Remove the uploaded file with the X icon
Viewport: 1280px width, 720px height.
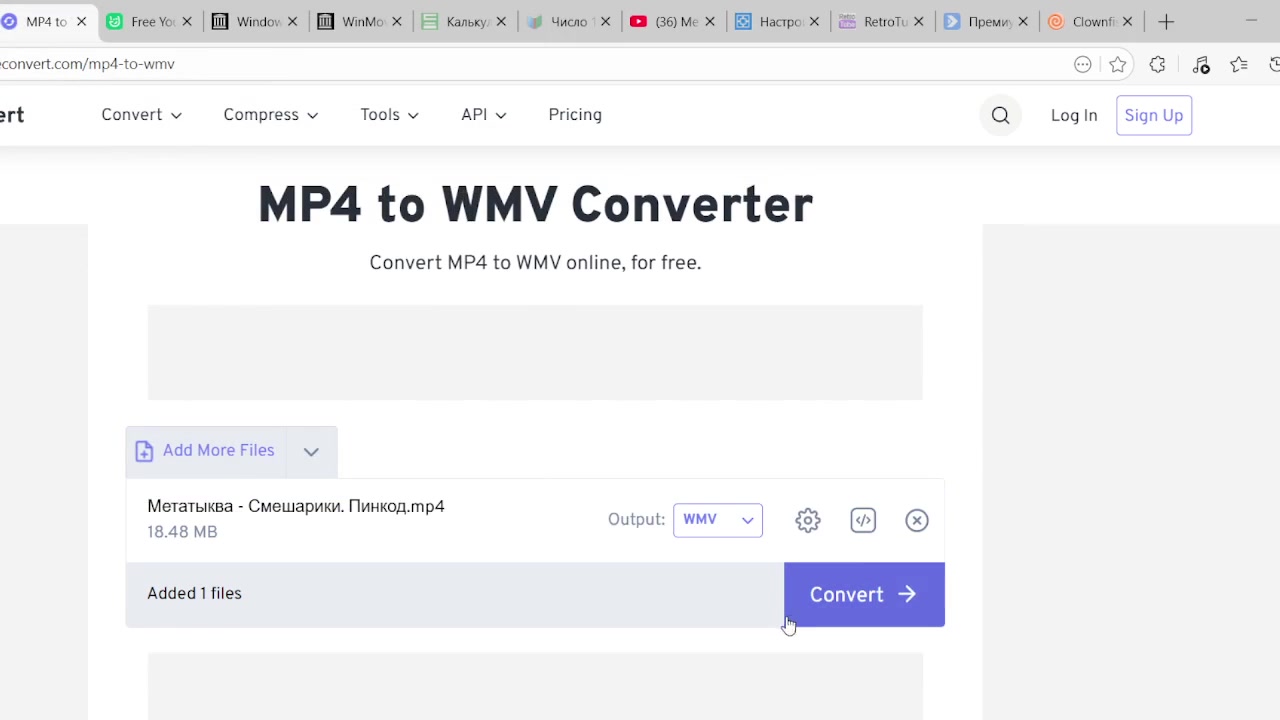917,520
